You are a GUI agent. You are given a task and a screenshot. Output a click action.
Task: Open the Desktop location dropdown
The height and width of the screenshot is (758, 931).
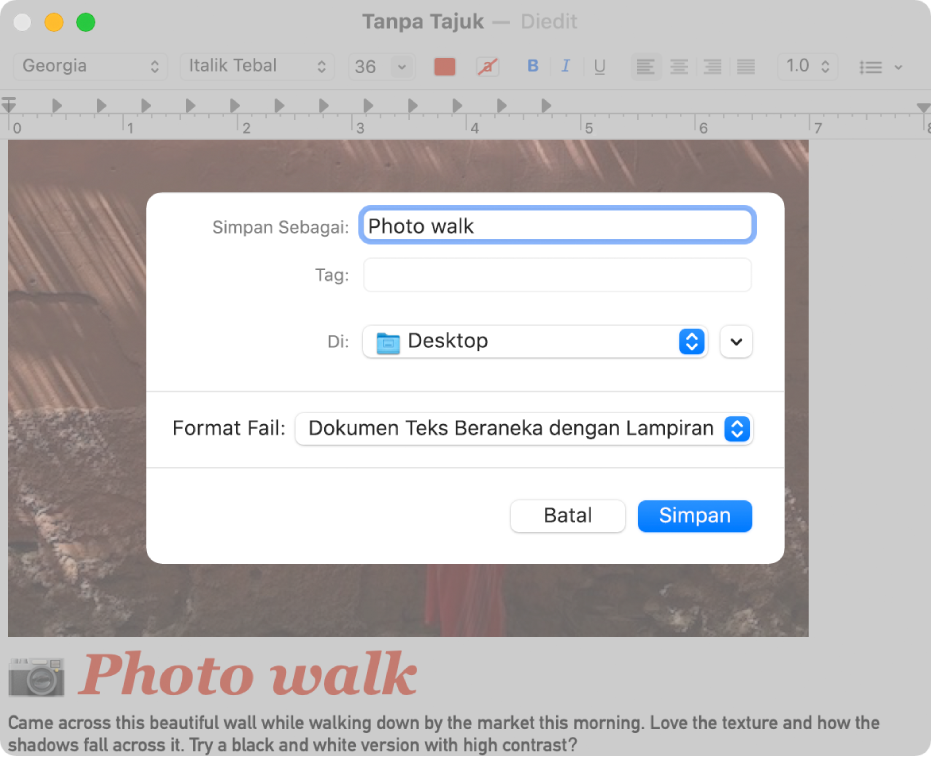click(x=535, y=341)
